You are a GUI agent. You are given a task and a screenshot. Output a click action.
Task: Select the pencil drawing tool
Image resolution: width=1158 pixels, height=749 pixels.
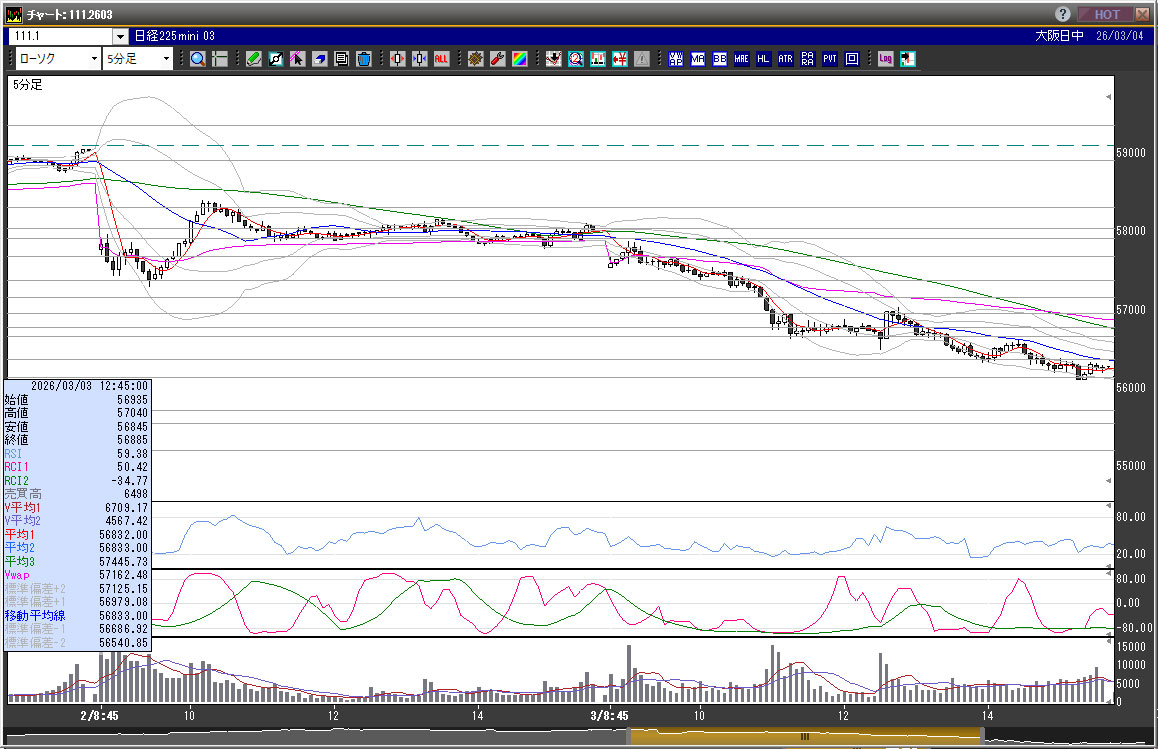tap(254, 59)
